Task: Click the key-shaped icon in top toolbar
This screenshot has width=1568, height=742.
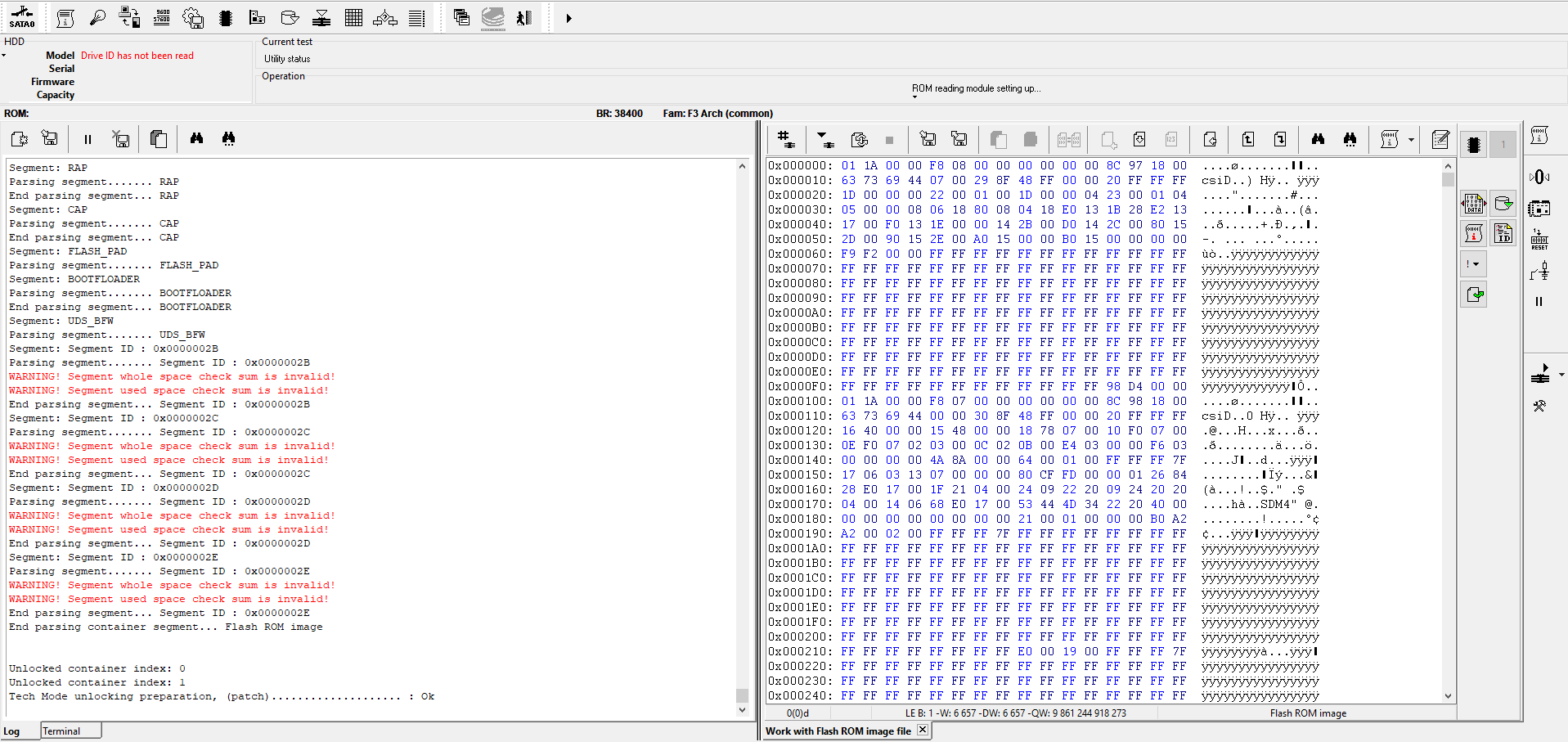Action: (x=97, y=17)
